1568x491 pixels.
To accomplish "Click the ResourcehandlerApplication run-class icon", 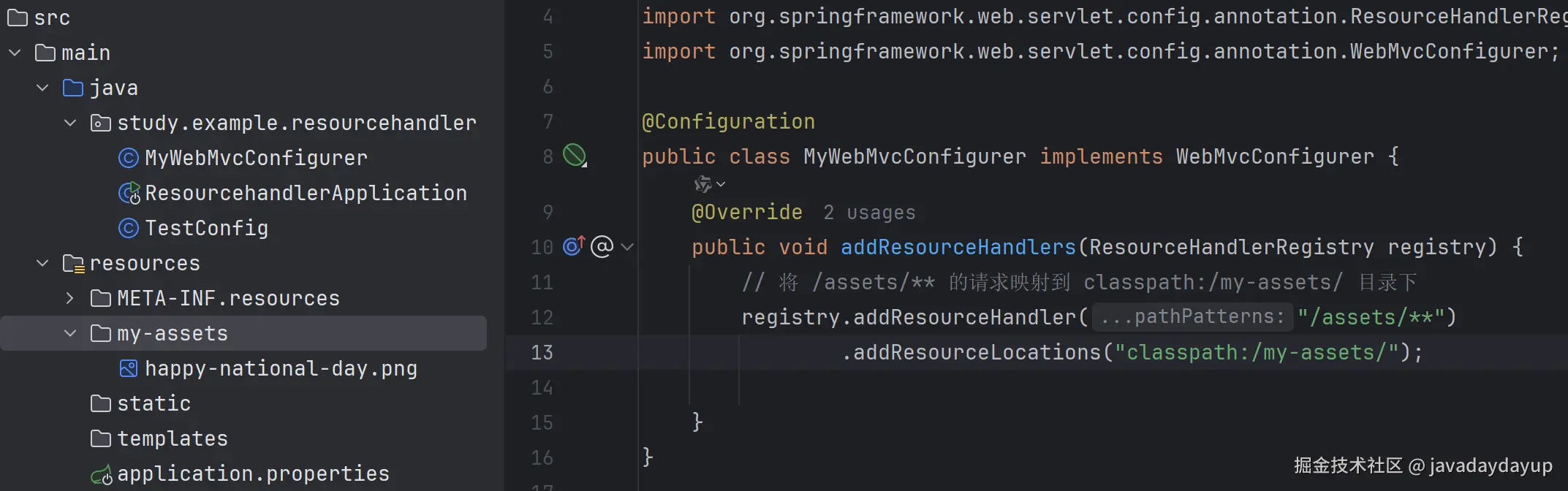I will [129, 193].
